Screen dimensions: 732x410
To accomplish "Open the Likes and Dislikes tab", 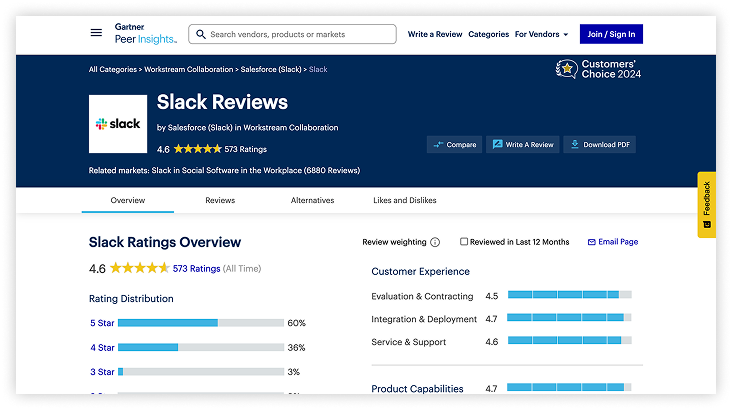I will coord(405,200).
